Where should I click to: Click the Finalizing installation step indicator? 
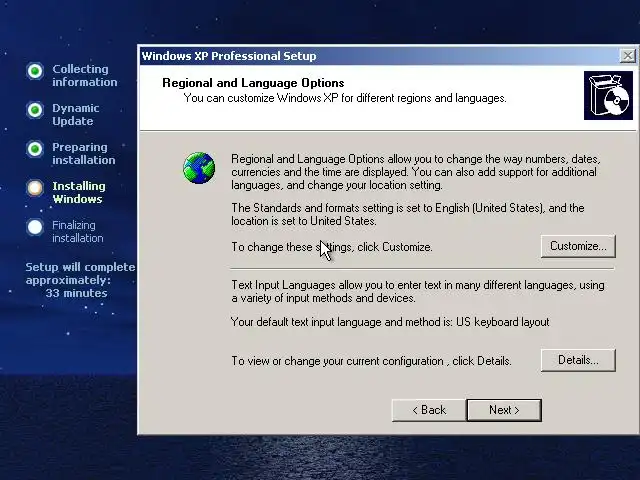35,227
